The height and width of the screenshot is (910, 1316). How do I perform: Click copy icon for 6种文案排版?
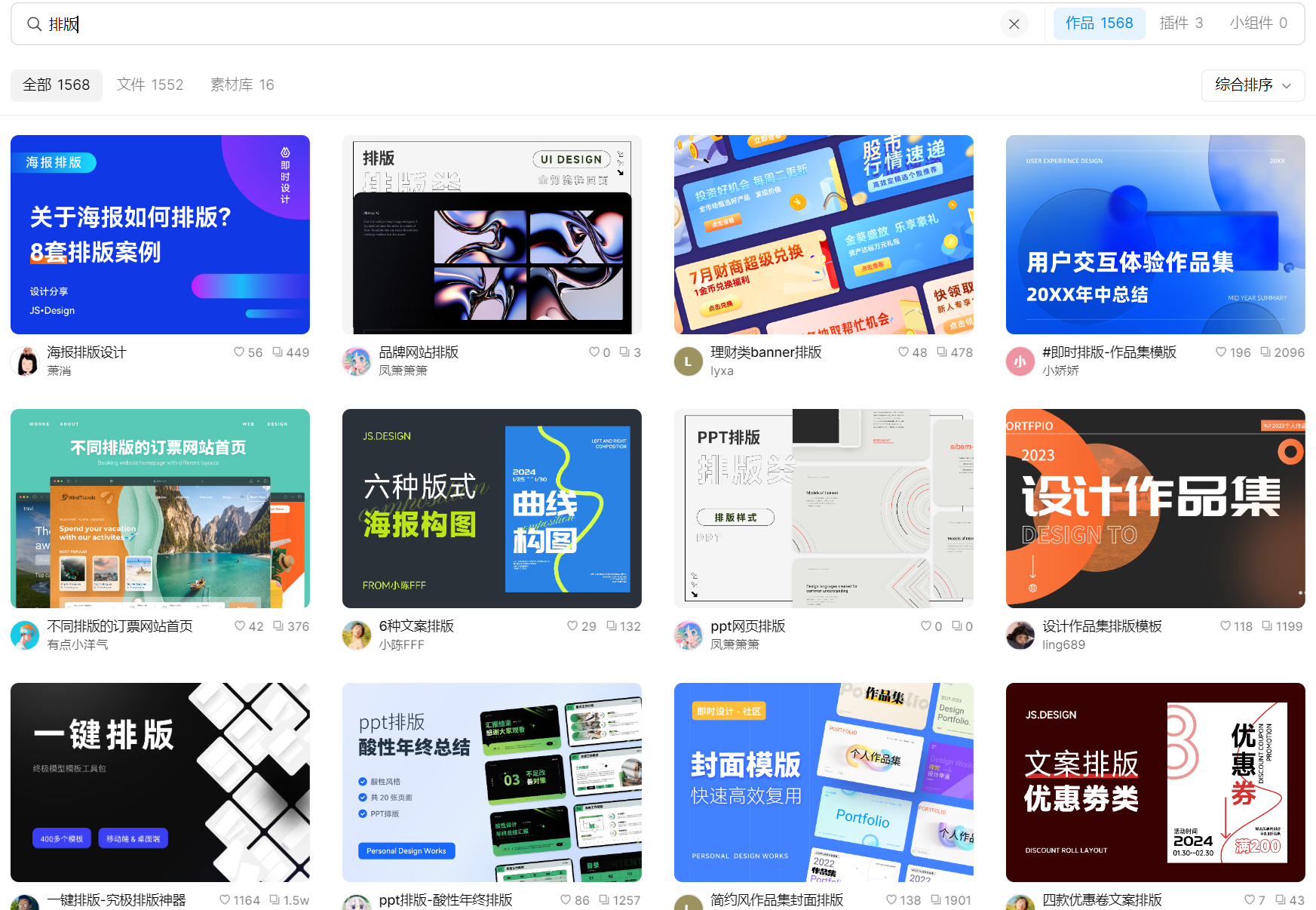[612, 626]
